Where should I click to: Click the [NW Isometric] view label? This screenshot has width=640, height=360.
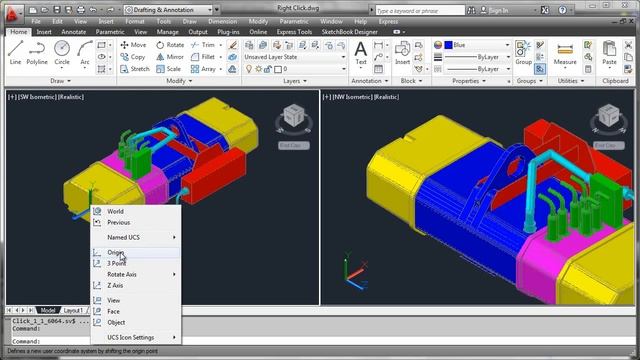pyautogui.click(x=352, y=97)
